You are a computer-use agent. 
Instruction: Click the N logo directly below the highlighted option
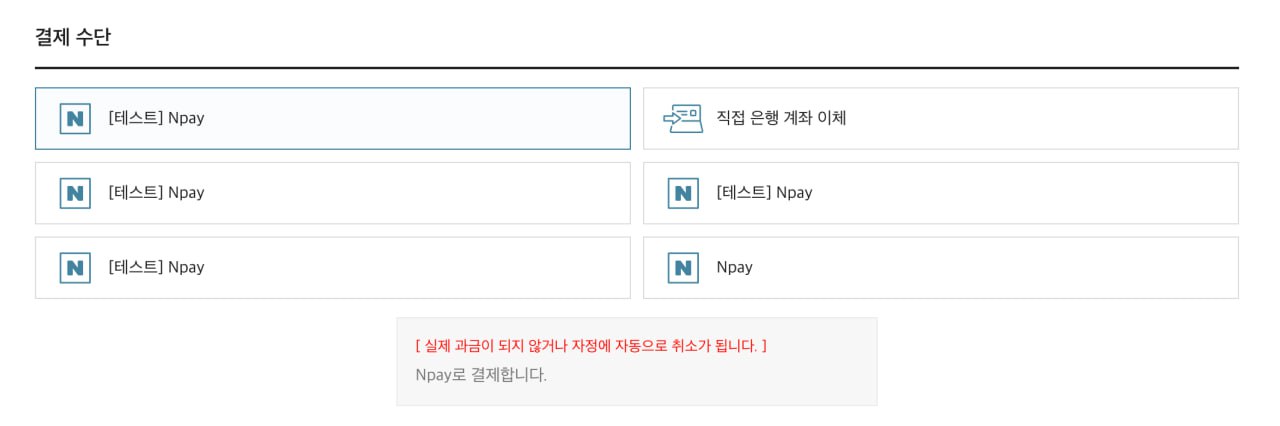pos(75,193)
